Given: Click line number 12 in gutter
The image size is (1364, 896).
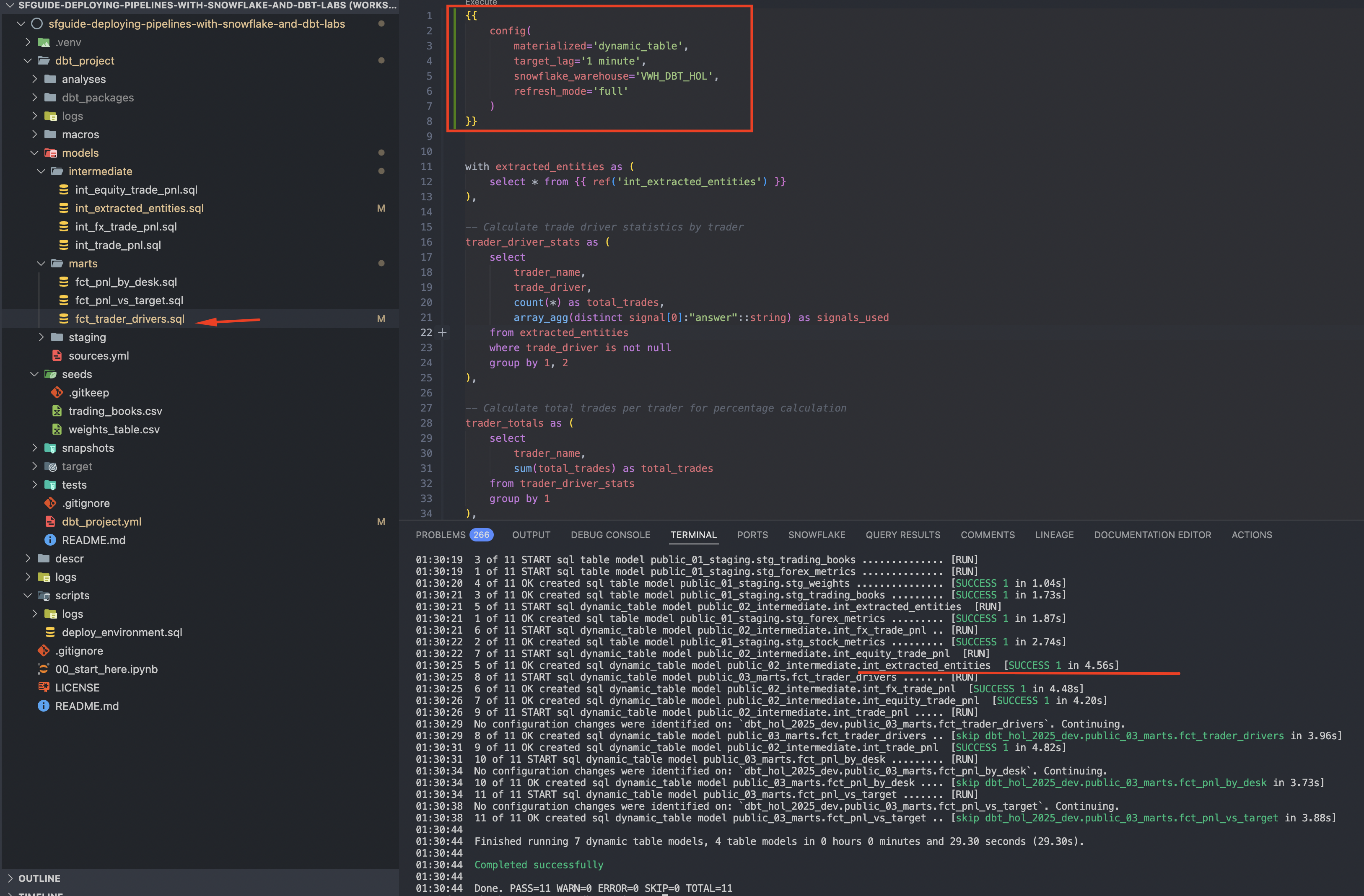Looking at the screenshot, I should 426,181.
